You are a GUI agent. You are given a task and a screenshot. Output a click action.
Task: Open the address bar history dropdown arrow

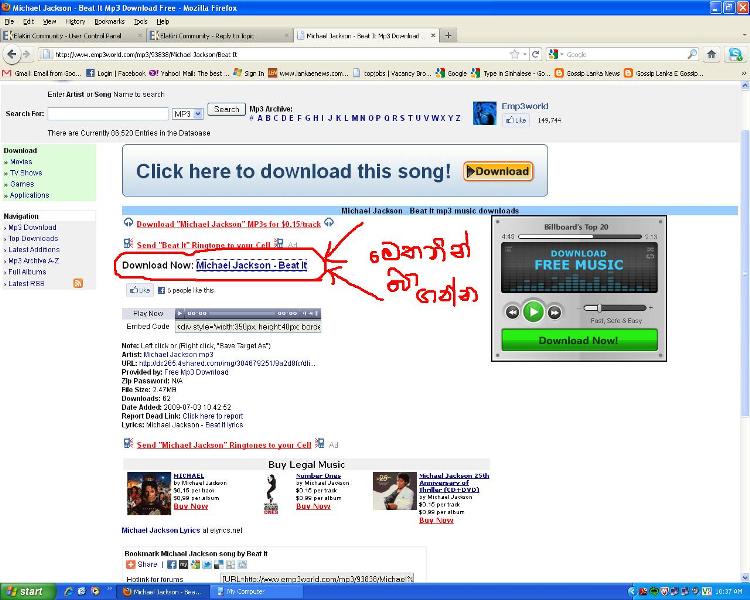click(525, 55)
